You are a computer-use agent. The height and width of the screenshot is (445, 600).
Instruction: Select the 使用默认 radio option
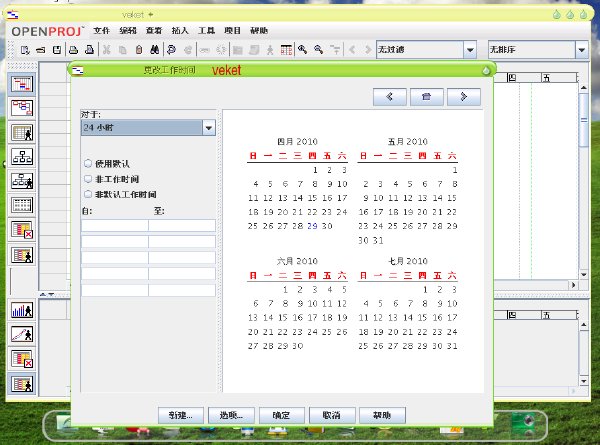[88, 164]
